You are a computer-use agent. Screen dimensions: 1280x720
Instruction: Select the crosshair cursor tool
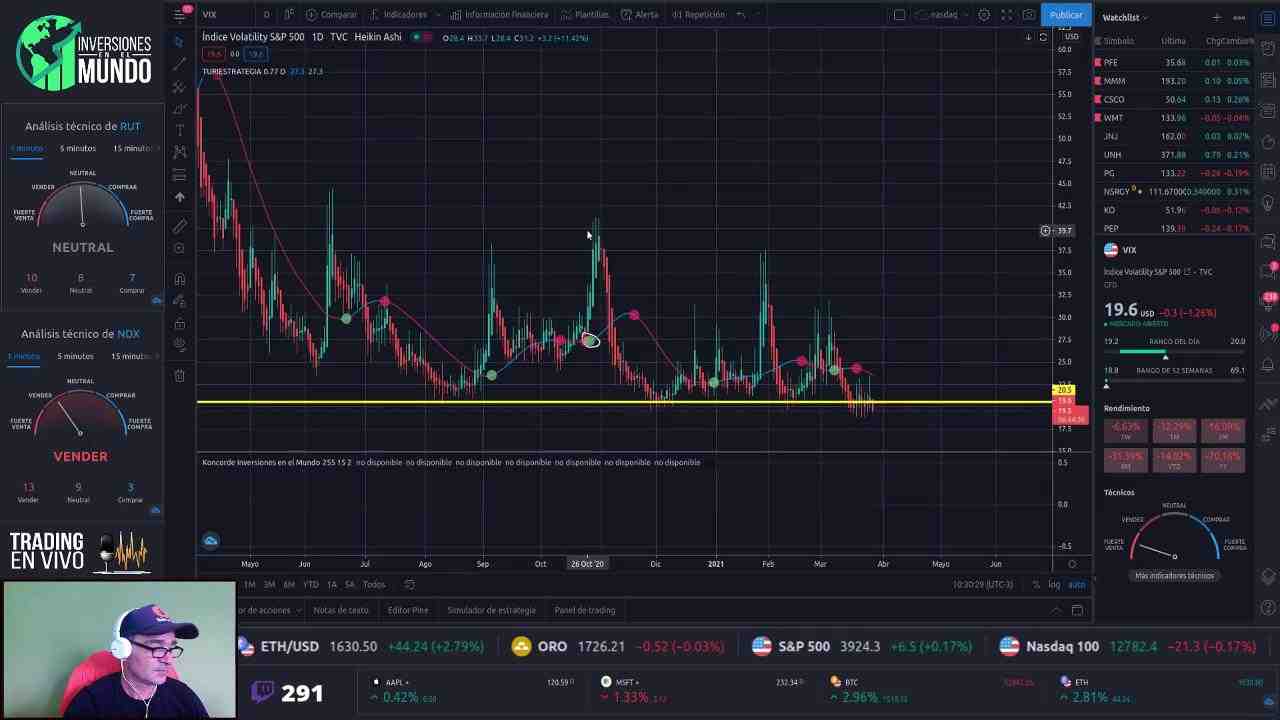(179, 41)
